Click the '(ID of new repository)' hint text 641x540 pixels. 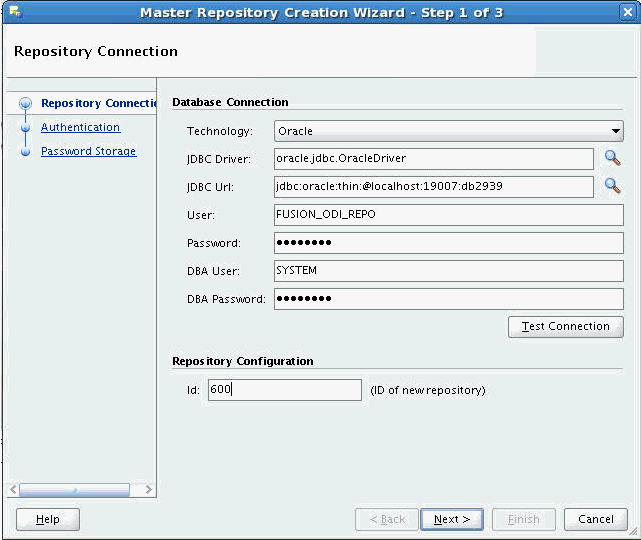click(428, 390)
